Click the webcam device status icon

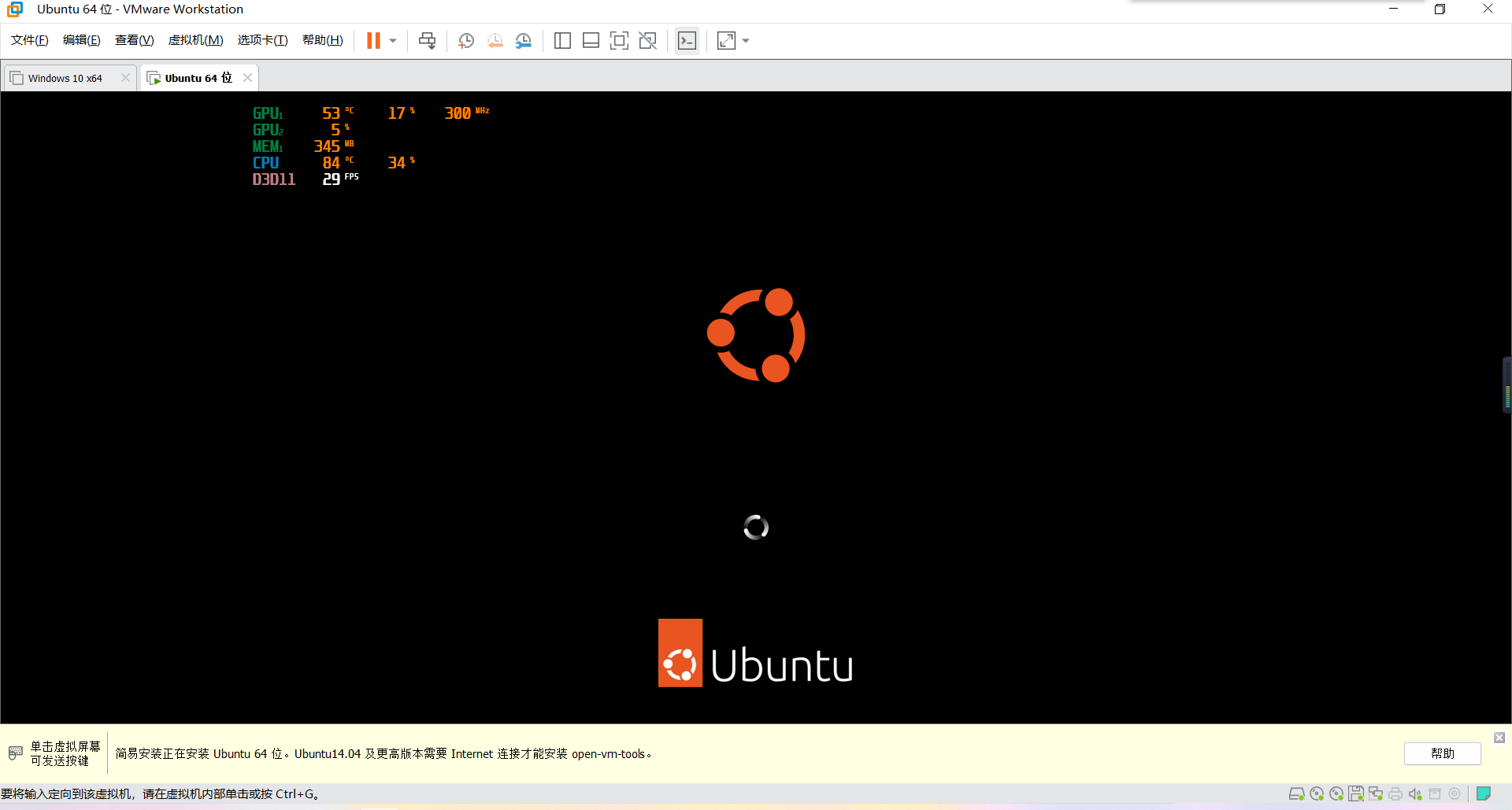click(x=1455, y=793)
